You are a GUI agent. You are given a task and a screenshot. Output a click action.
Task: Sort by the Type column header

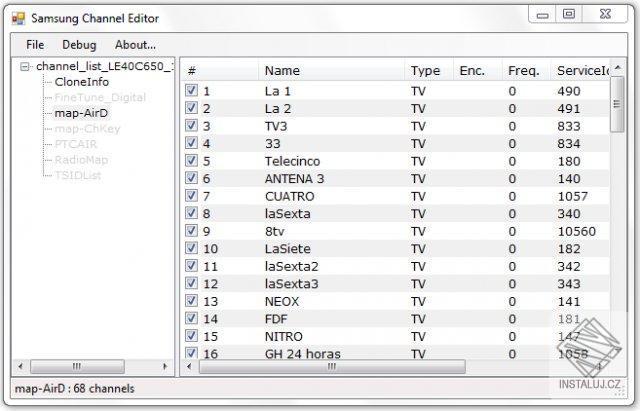pos(429,71)
